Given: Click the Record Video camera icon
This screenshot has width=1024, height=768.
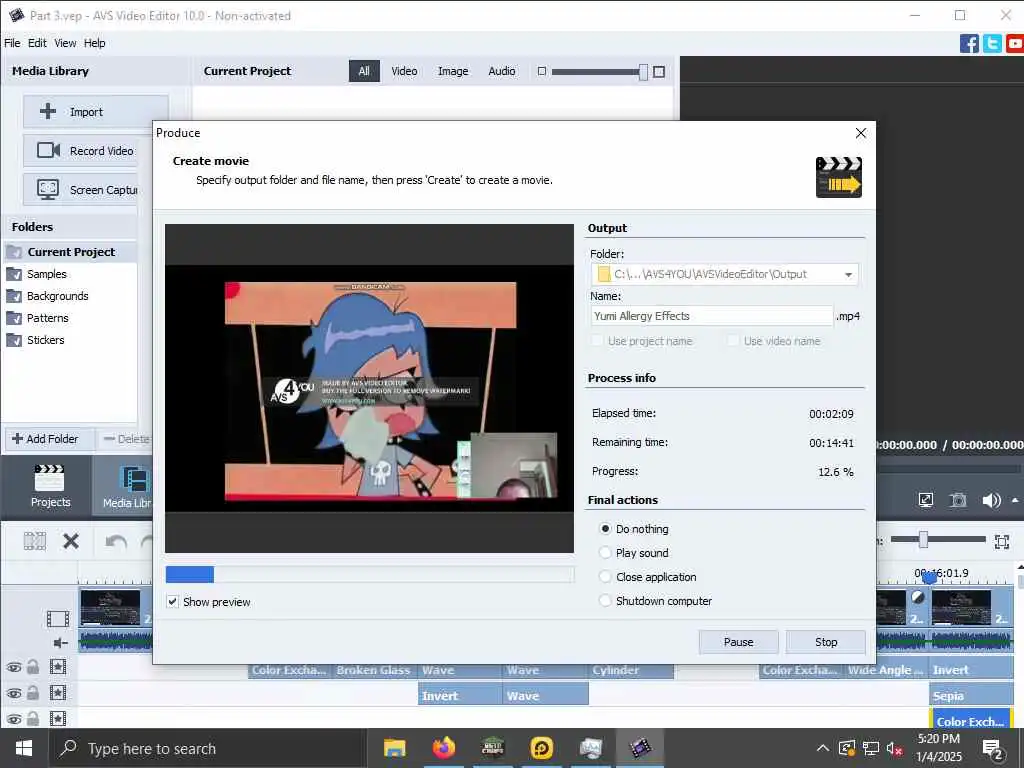Looking at the screenshot, I should click(x=48, y=150).
